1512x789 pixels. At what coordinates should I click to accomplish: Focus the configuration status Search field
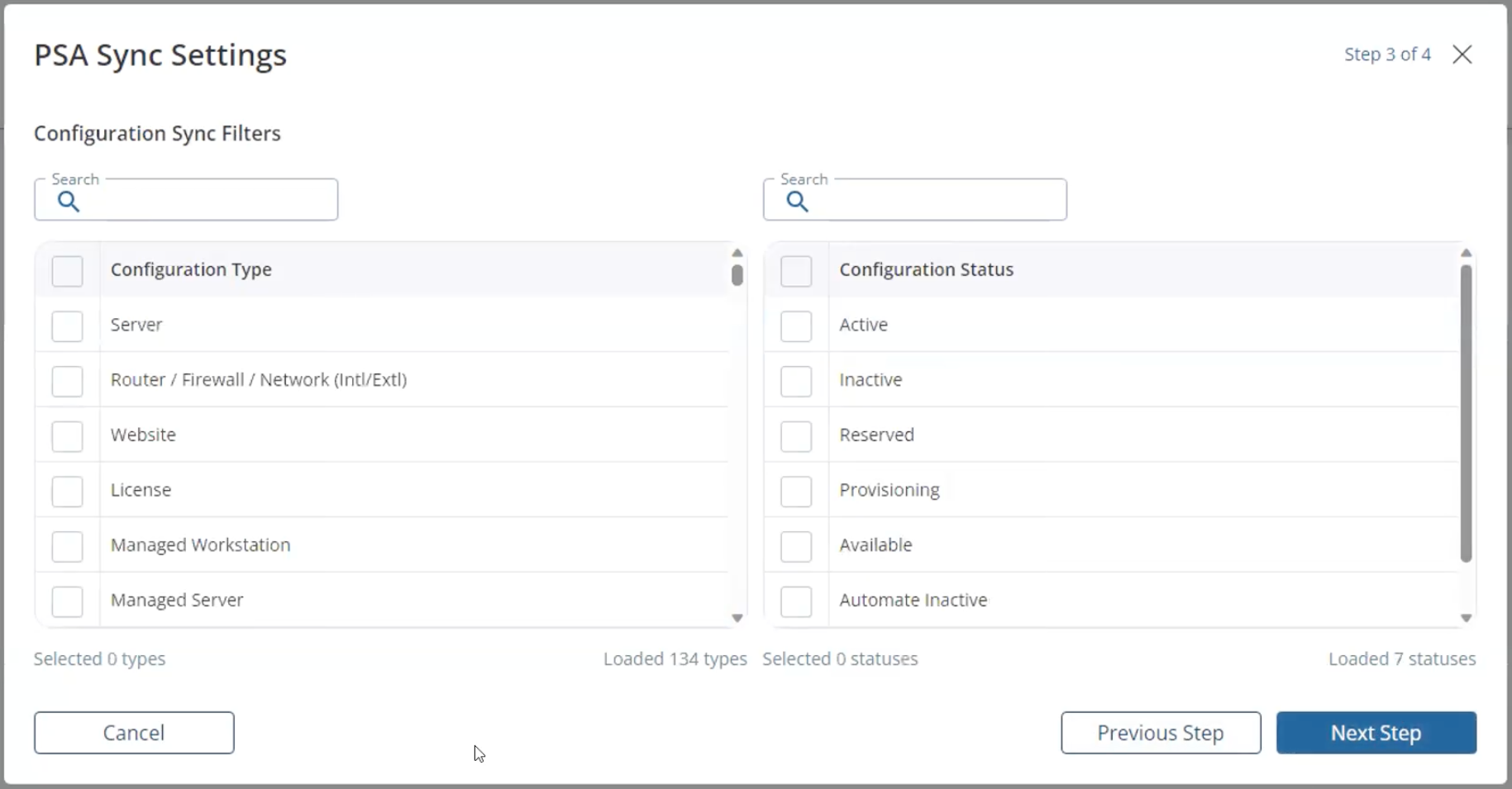[915, 199]
